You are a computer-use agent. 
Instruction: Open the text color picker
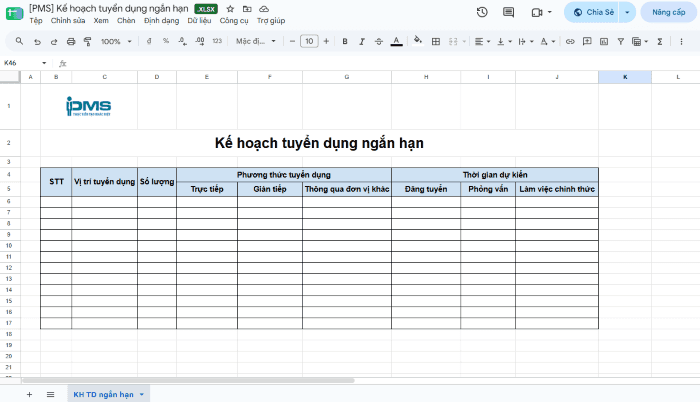(x=396, y=42)
